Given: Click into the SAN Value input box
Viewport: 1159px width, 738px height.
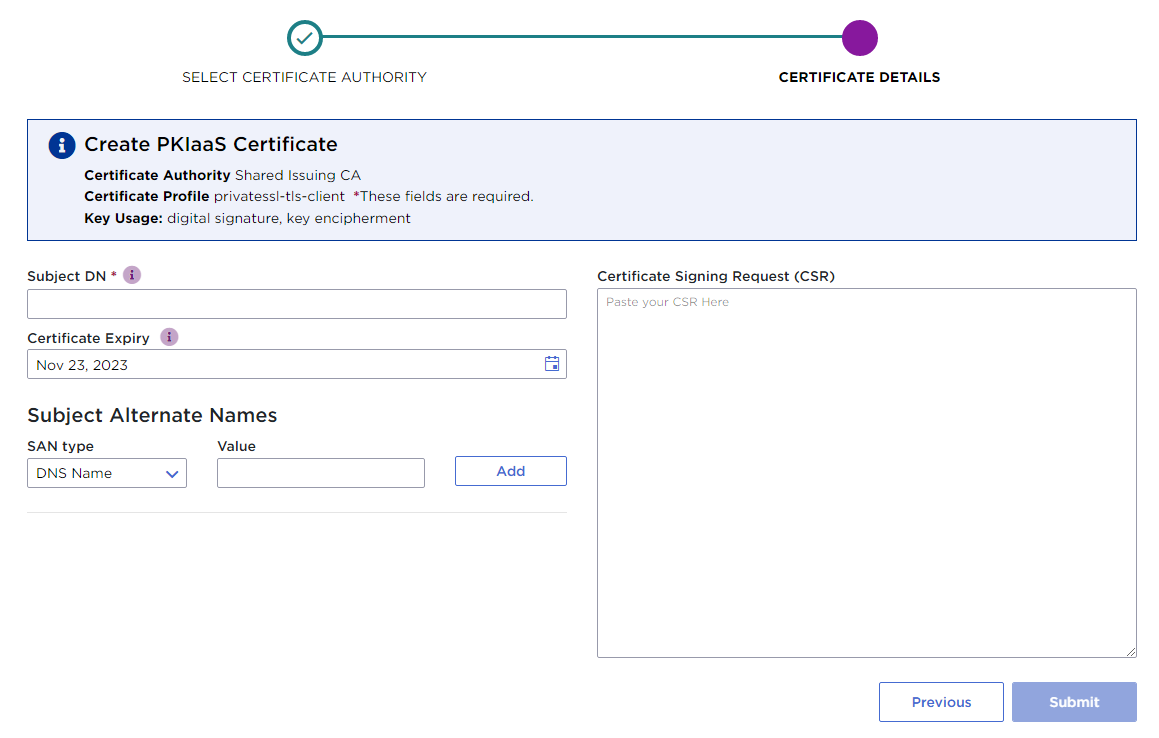Looking at the screenshot, I should coord(320,473).
